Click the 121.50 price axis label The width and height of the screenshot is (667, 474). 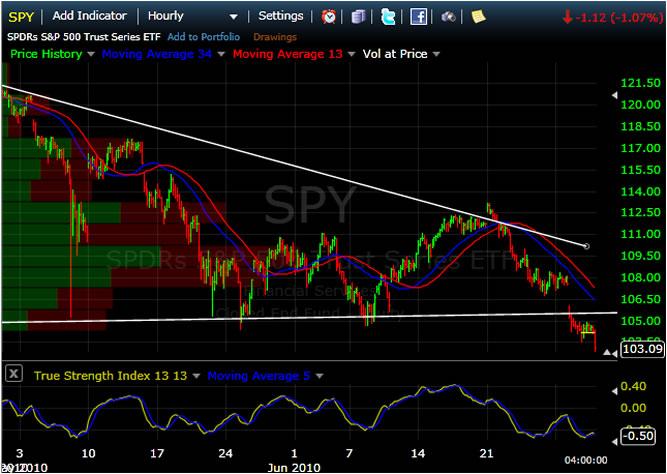641,83
